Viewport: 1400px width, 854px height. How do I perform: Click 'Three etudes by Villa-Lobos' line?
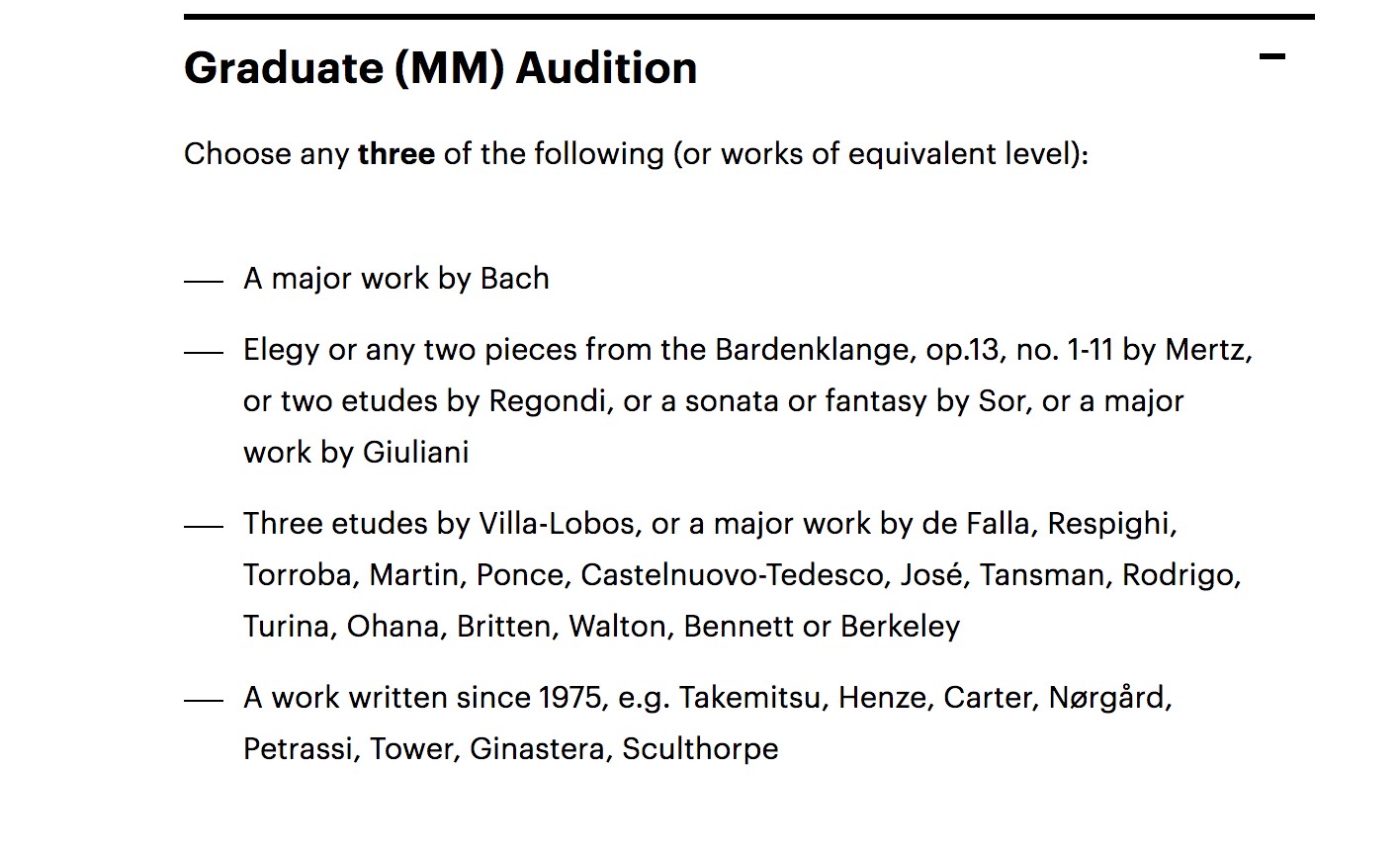440,524
